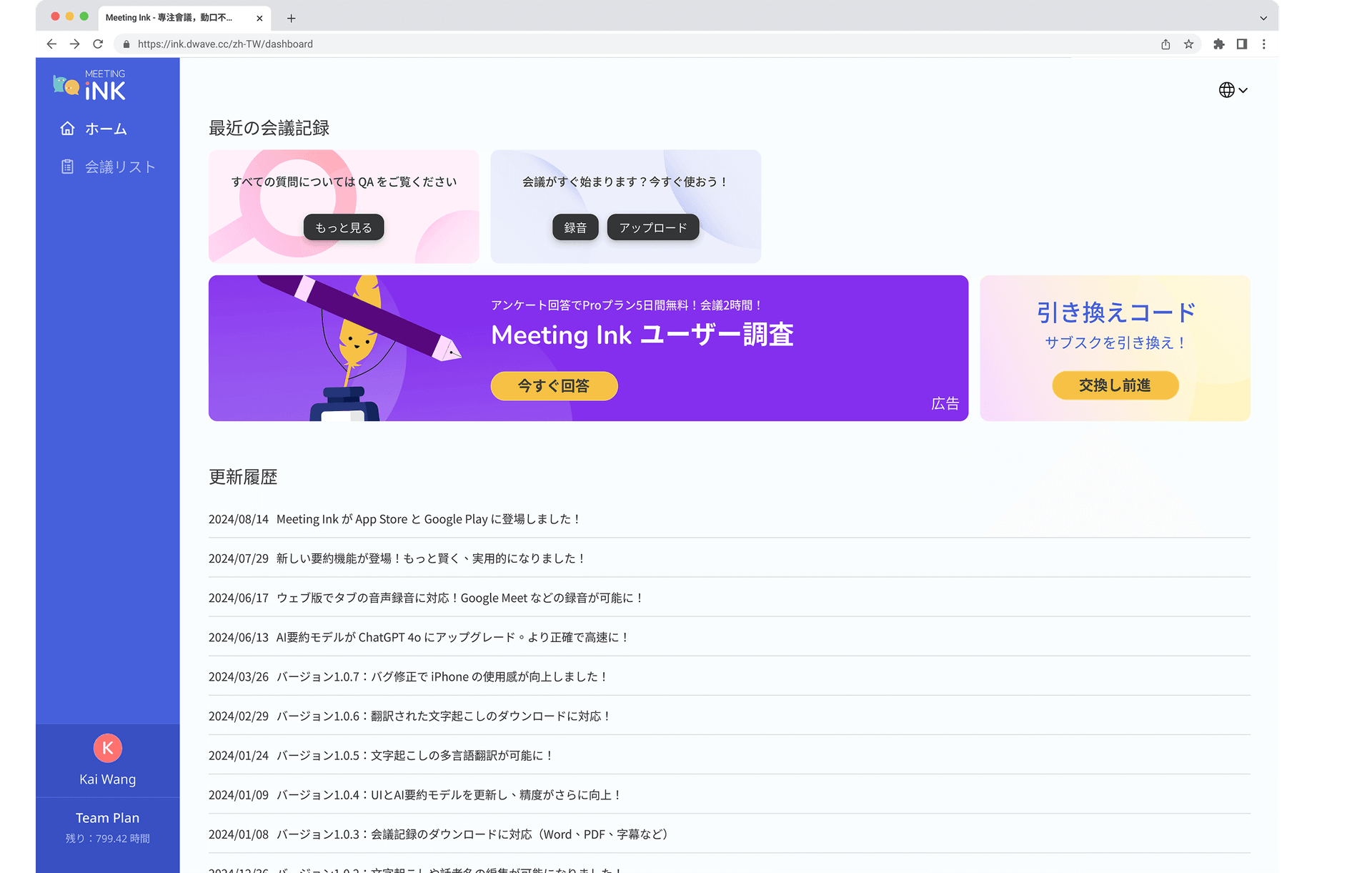This screenshot has width=1372, height=873.
Task: Click the 交換し前進 redeem button
Action: tap(1115, 385)
